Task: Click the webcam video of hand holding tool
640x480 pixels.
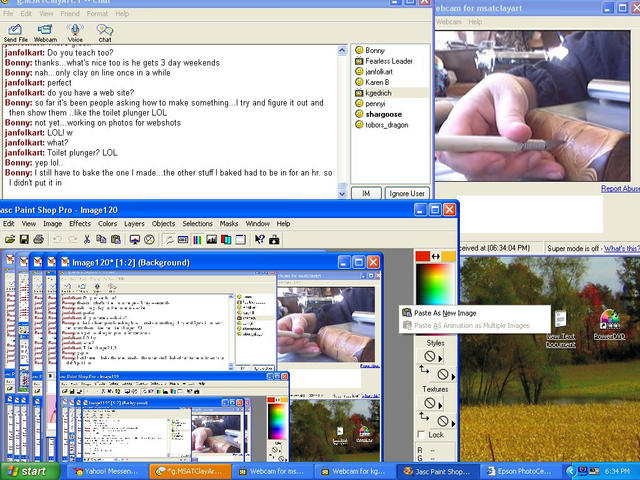Action: pyautogui.click(x=532, y=106)
